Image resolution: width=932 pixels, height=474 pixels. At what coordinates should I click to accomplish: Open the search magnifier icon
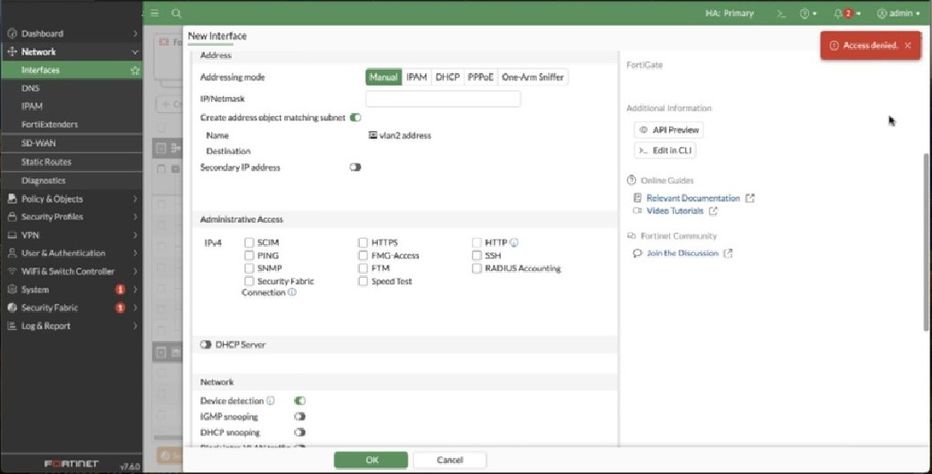point(176,13)
